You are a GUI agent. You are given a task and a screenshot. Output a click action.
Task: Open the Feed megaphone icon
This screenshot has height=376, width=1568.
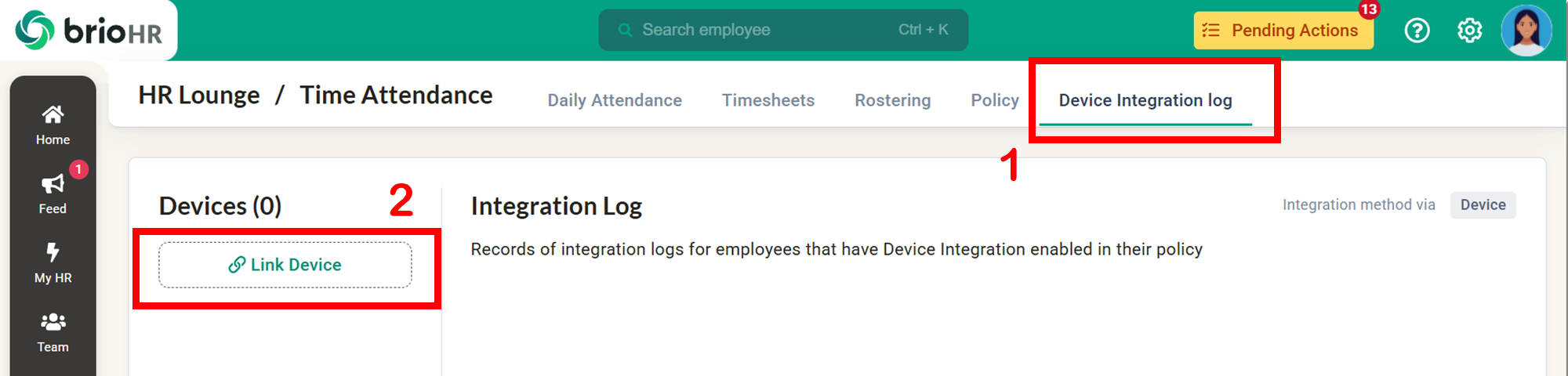[53, 184]
